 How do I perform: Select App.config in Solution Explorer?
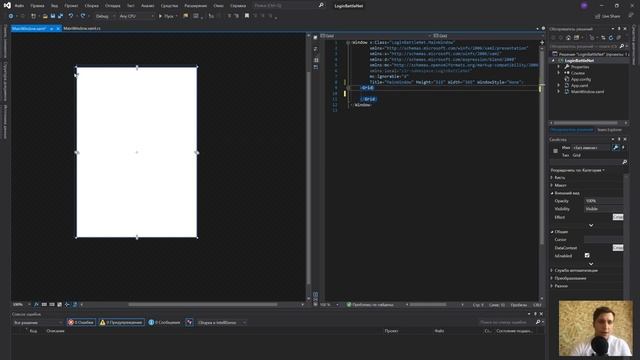click(x=581, y=79)
